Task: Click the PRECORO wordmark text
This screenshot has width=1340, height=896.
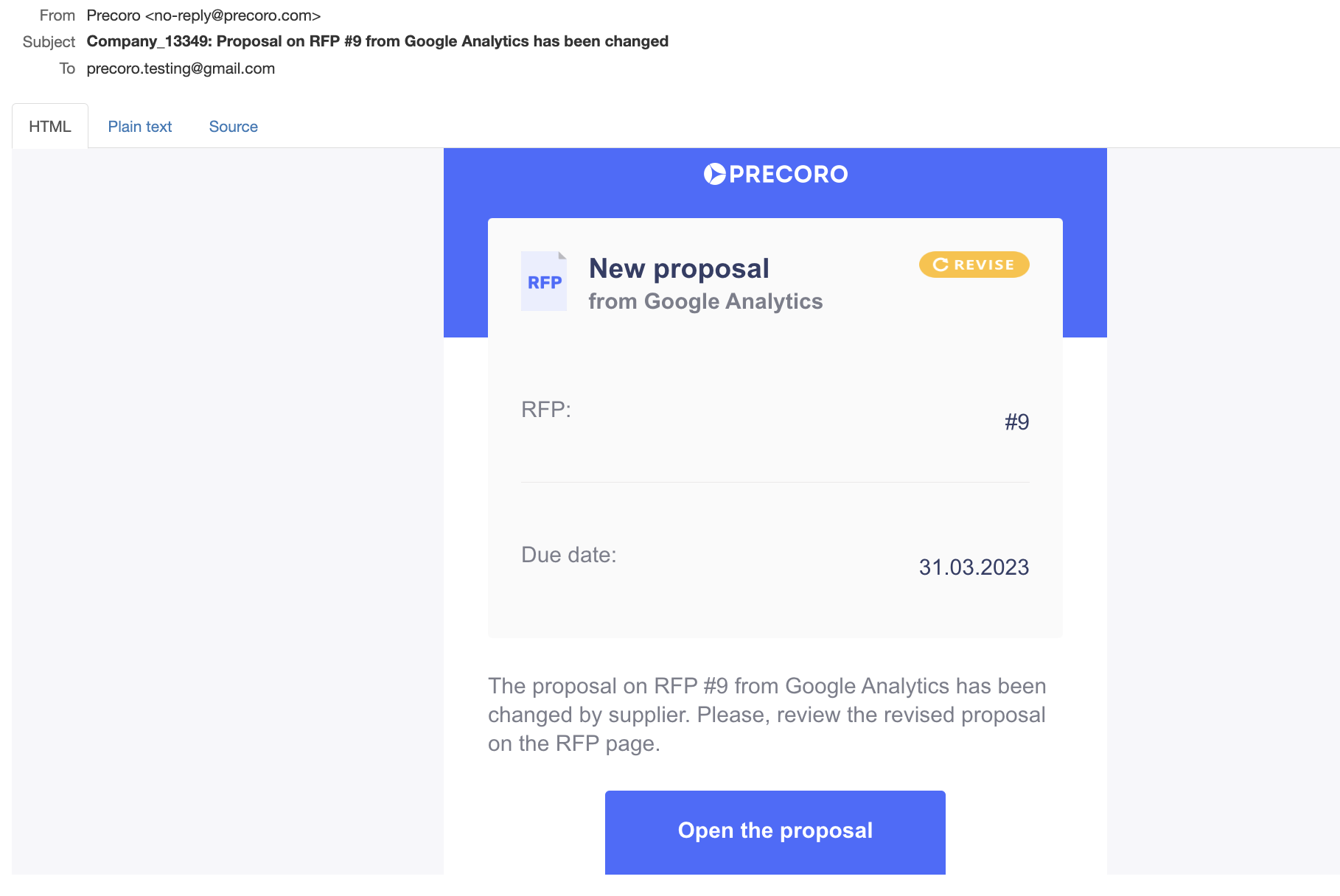Action: coord(788,175)
